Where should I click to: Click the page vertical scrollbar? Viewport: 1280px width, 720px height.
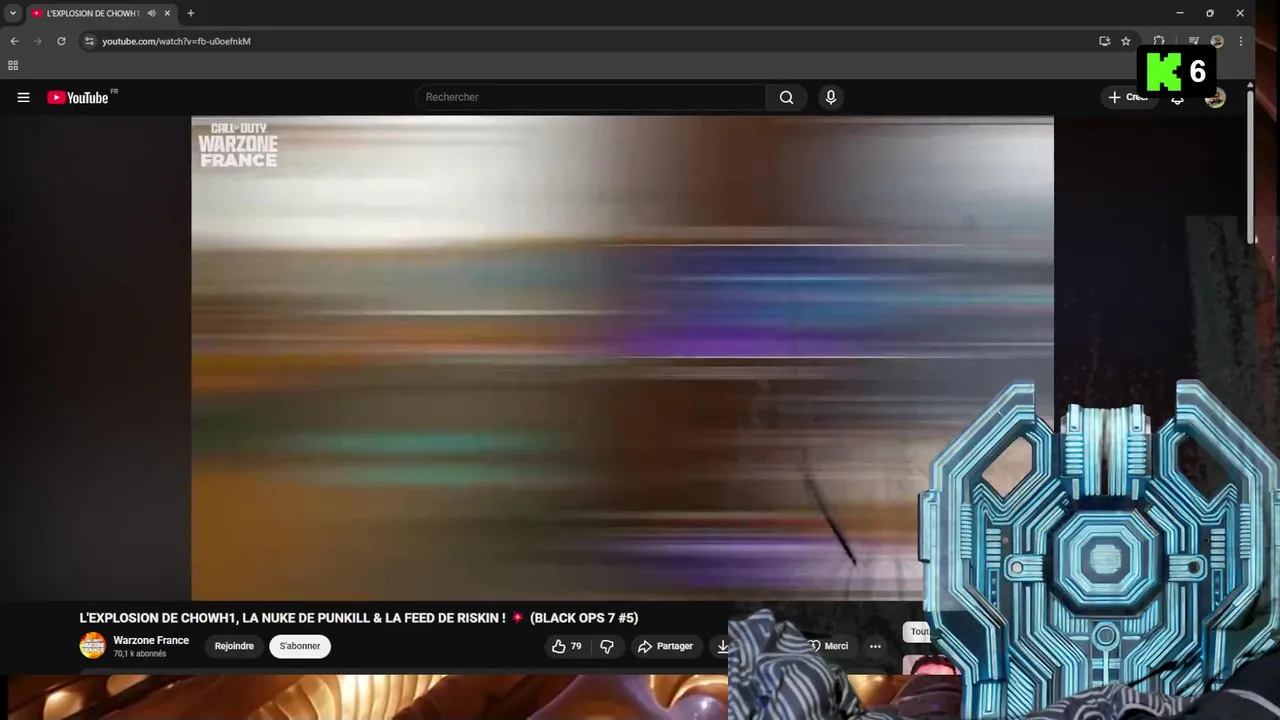1250,170
